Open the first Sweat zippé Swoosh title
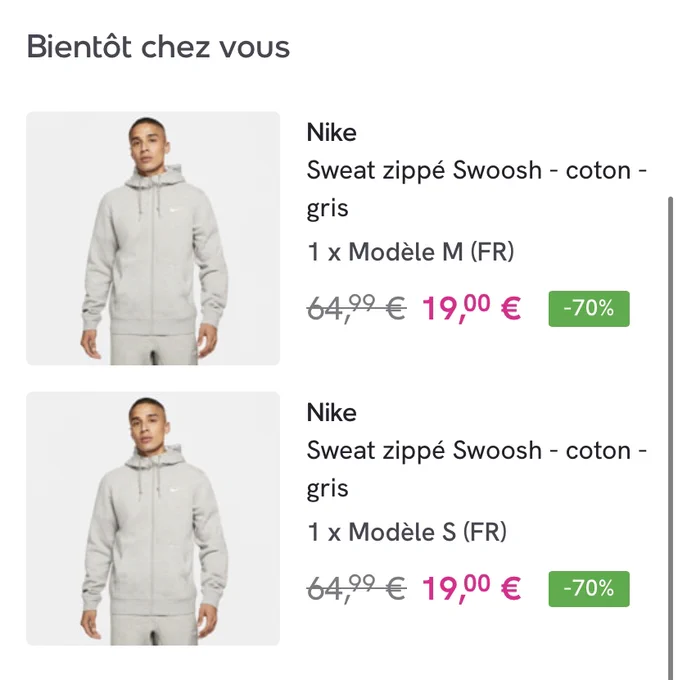 [x=477, y=189]
